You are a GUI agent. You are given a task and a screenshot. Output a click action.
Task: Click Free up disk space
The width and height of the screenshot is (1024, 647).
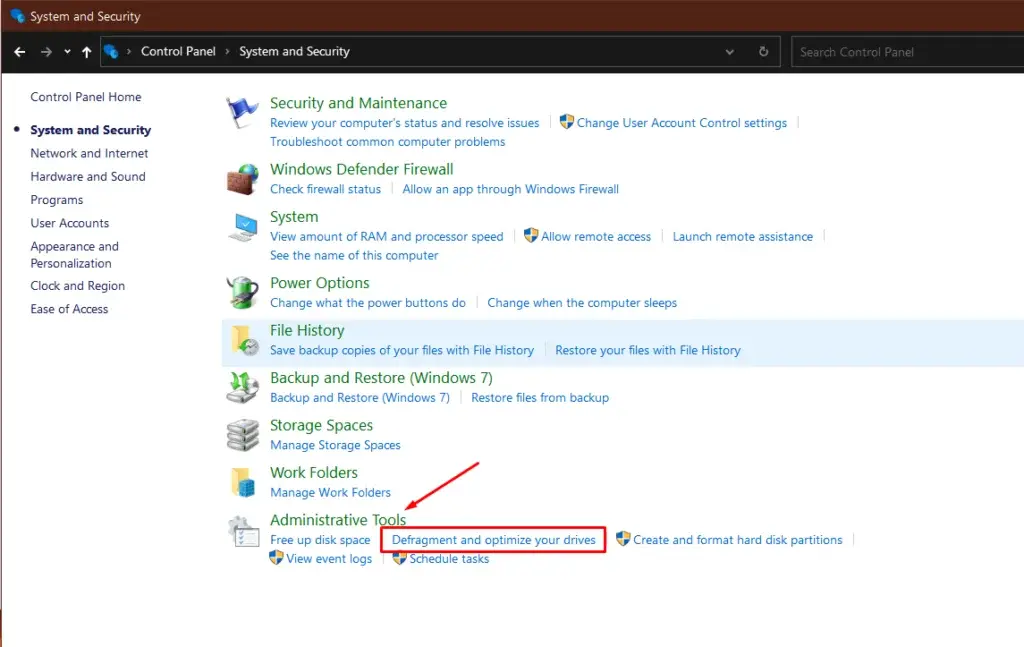(x=320, y=540)
